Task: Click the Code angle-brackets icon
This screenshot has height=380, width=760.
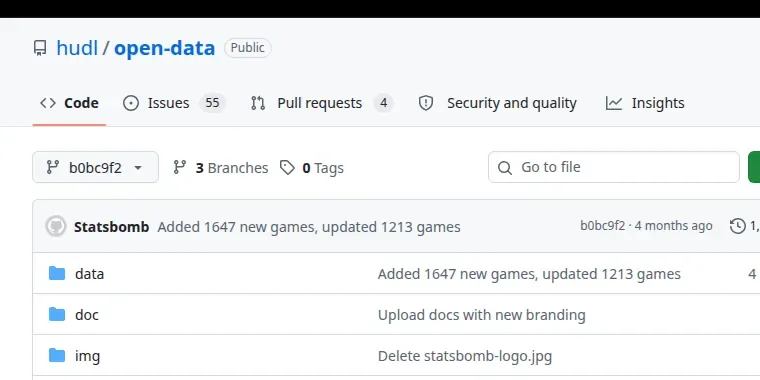Action: point(48,103)
